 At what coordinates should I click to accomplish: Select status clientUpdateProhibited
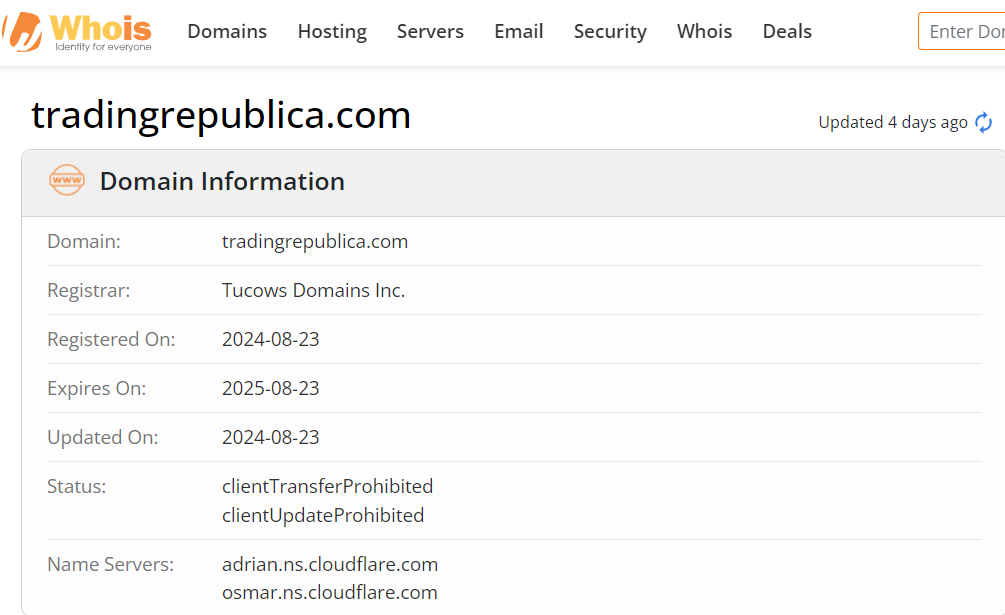click(323, 515)
